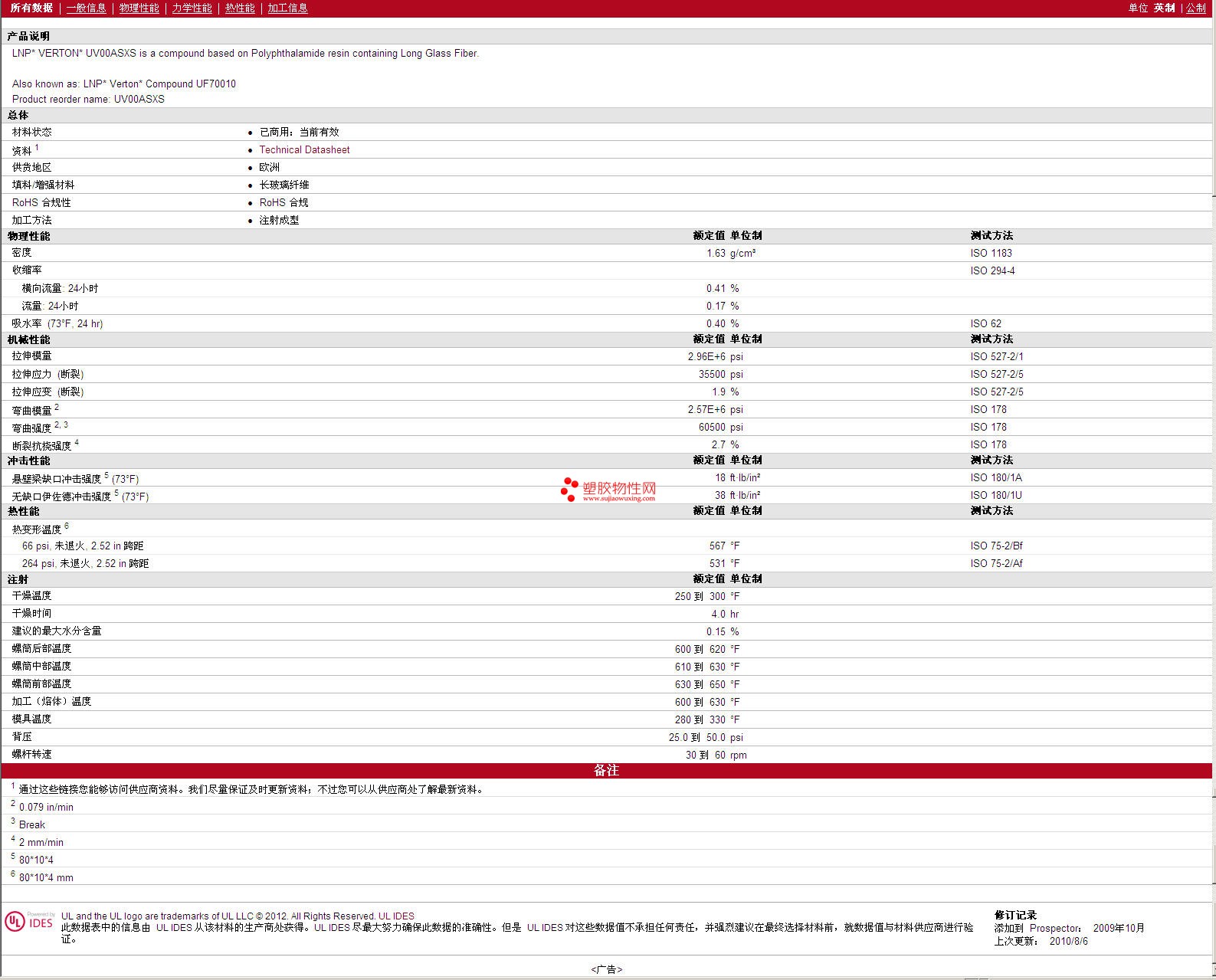
Task: Open the 加工信息 tab
Action: point(287,8)
